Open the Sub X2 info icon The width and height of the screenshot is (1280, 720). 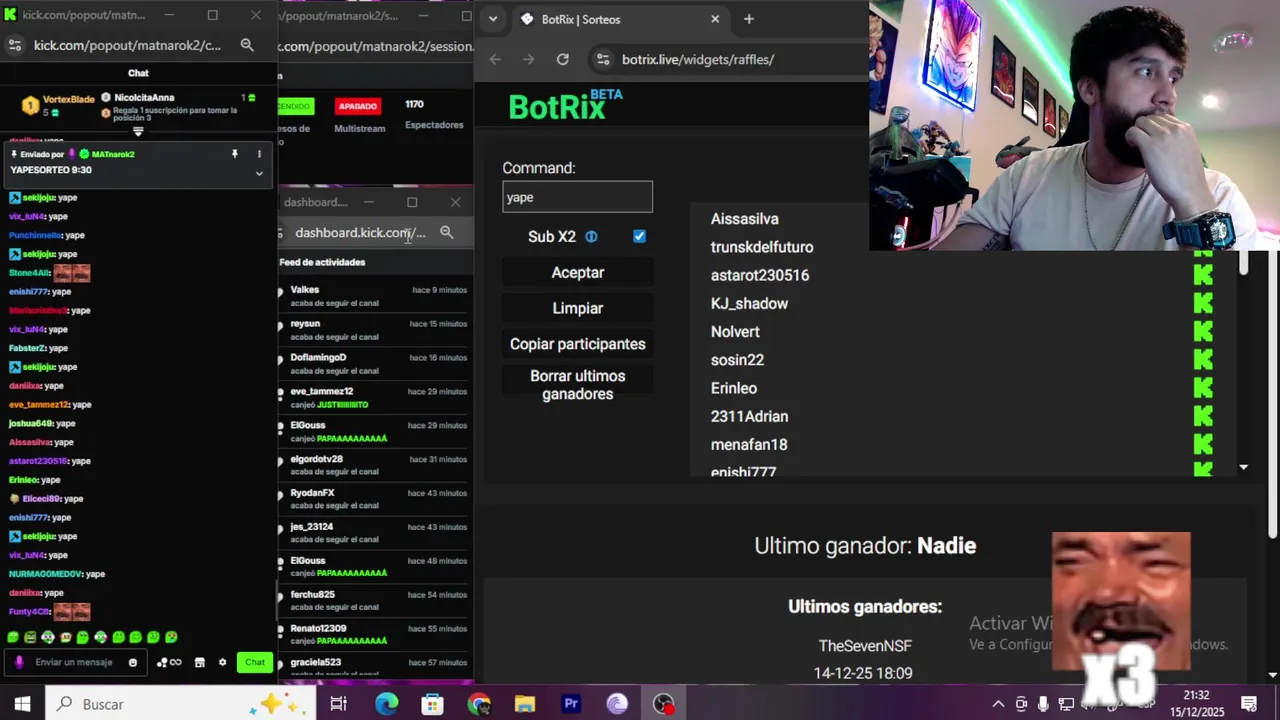point(591,237)
